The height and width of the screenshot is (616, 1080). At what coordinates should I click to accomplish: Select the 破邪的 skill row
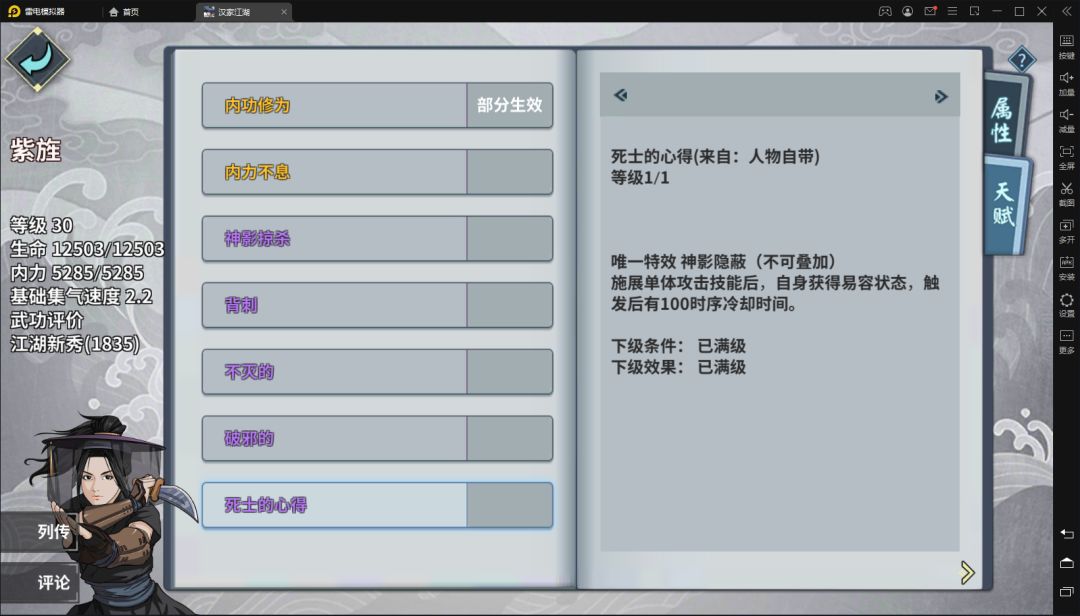pyautogui.click(x=377, y=438)
